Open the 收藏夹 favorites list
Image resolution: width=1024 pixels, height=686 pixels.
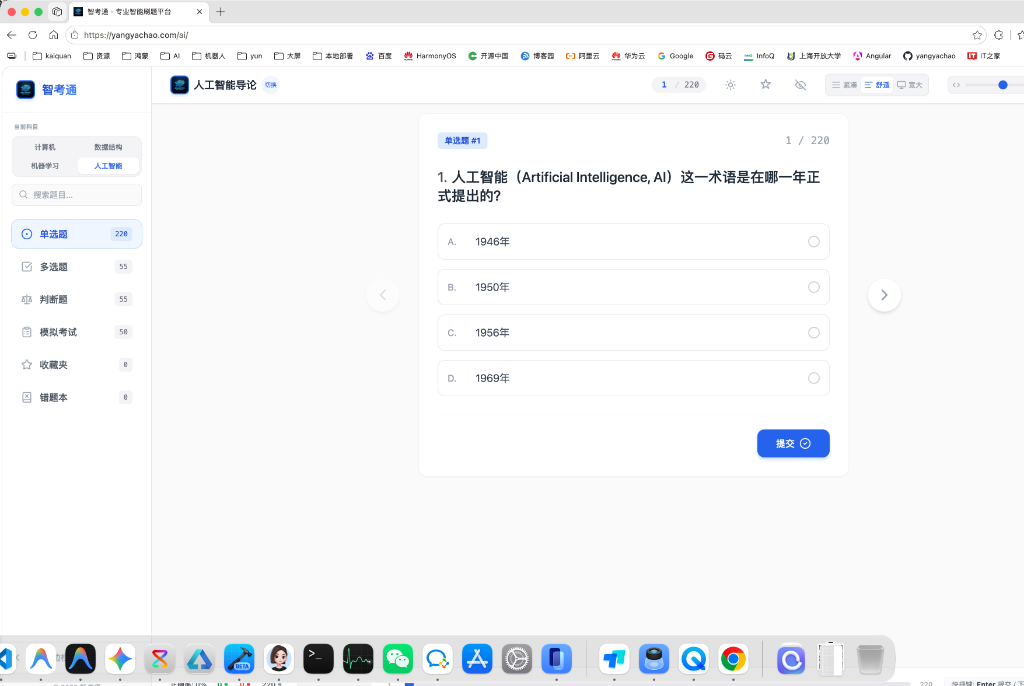click(77, 365)
